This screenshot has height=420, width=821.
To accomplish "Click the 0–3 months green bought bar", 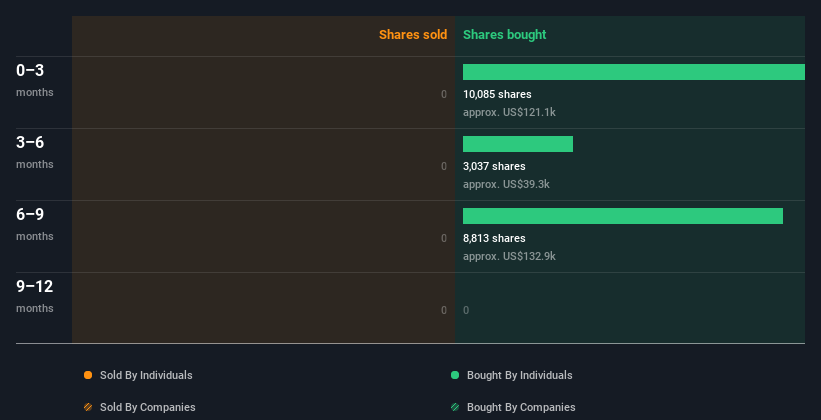I will (633, 72).
